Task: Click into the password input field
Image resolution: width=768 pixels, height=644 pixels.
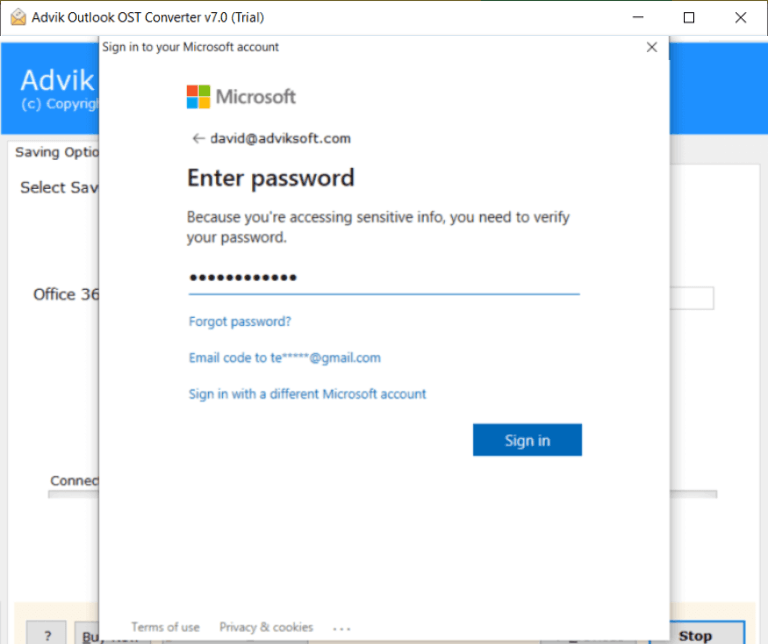Action: [x=384, y=278]
